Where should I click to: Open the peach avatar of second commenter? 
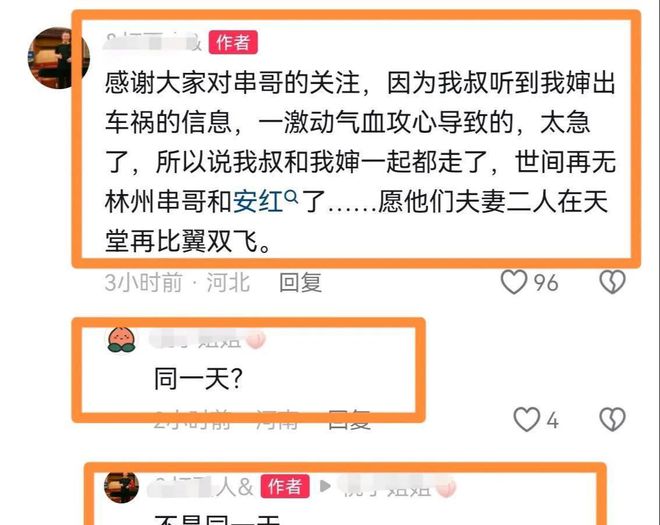coord(122,339)
